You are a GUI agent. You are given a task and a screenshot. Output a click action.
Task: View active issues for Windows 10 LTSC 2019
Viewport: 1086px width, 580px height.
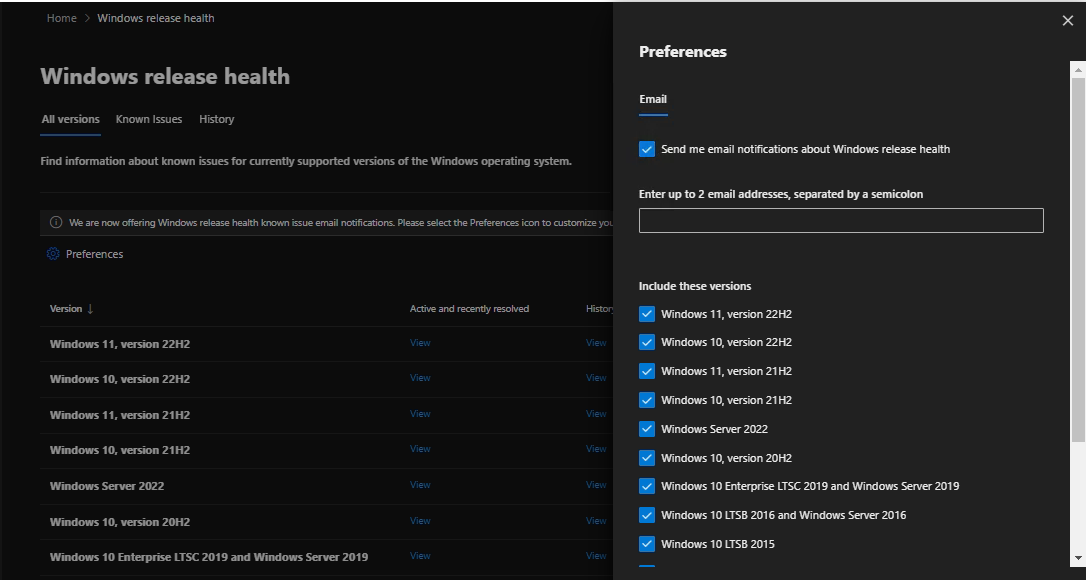click(x=420, y=555)
